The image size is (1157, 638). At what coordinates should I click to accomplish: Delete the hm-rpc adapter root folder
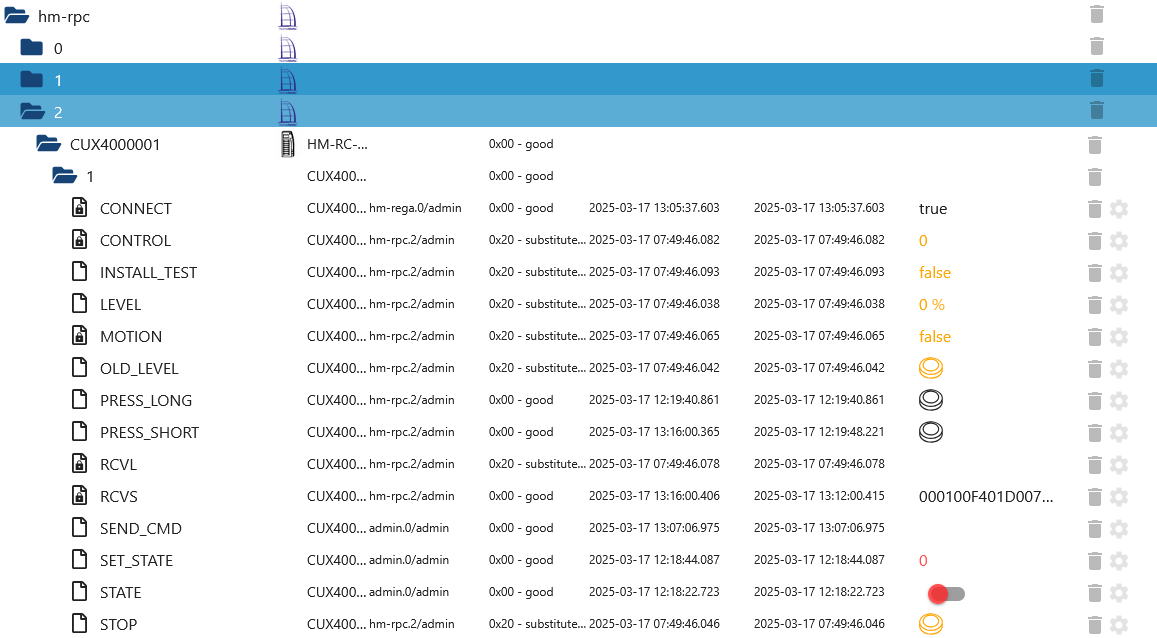click(1096, 15)
